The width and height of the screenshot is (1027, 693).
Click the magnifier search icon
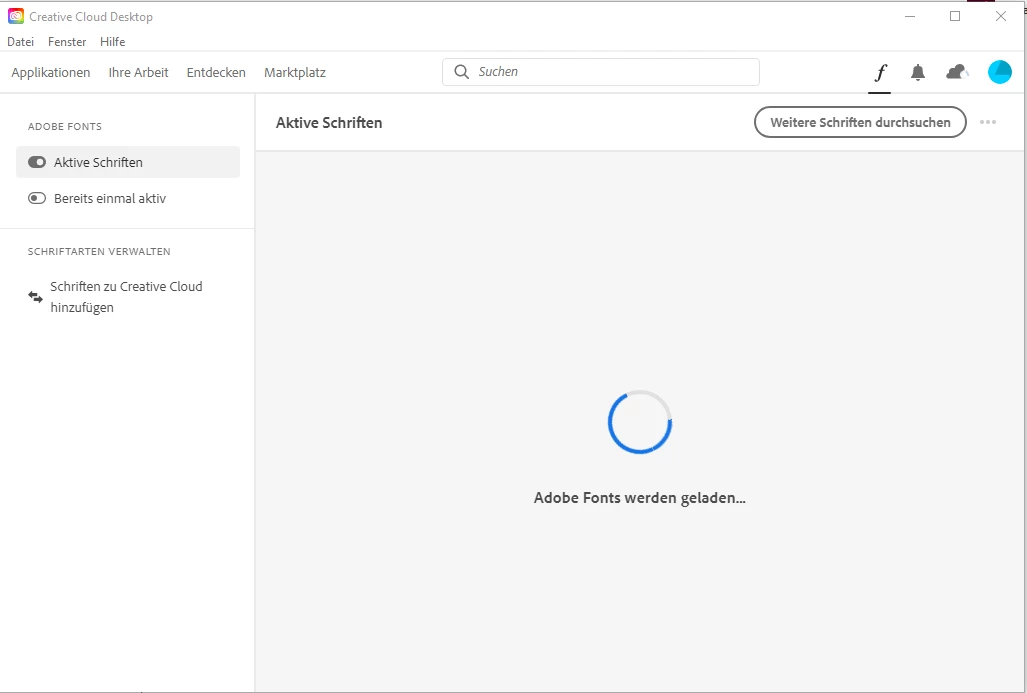(x=461, y=72)
